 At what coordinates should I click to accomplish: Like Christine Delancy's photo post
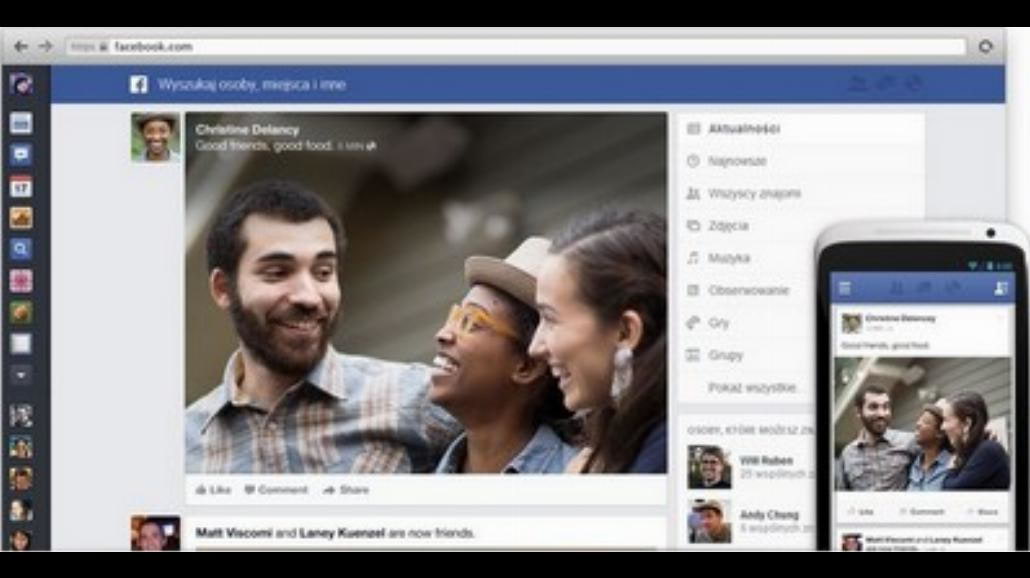[x=213, y=490]
